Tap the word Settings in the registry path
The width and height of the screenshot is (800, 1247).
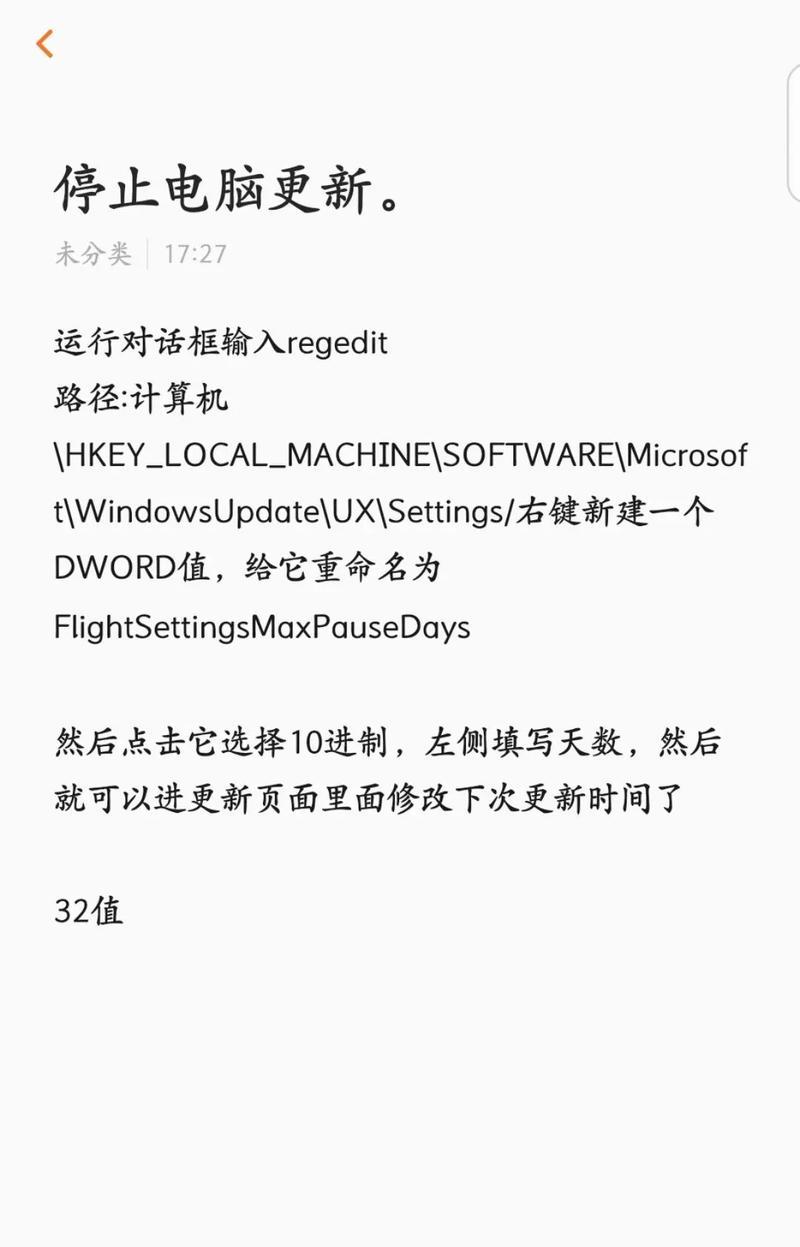446,513
